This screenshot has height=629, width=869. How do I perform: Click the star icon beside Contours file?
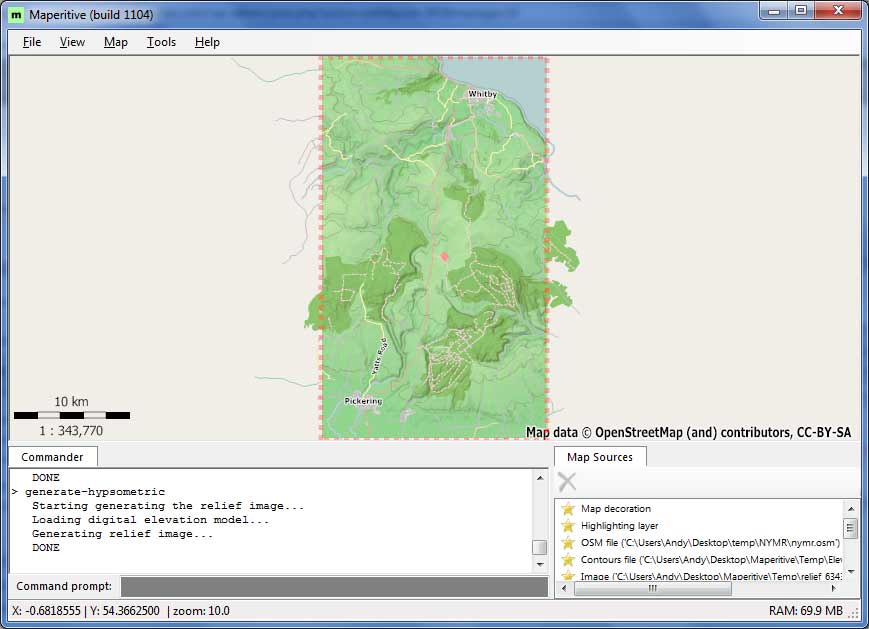(568, 560)
